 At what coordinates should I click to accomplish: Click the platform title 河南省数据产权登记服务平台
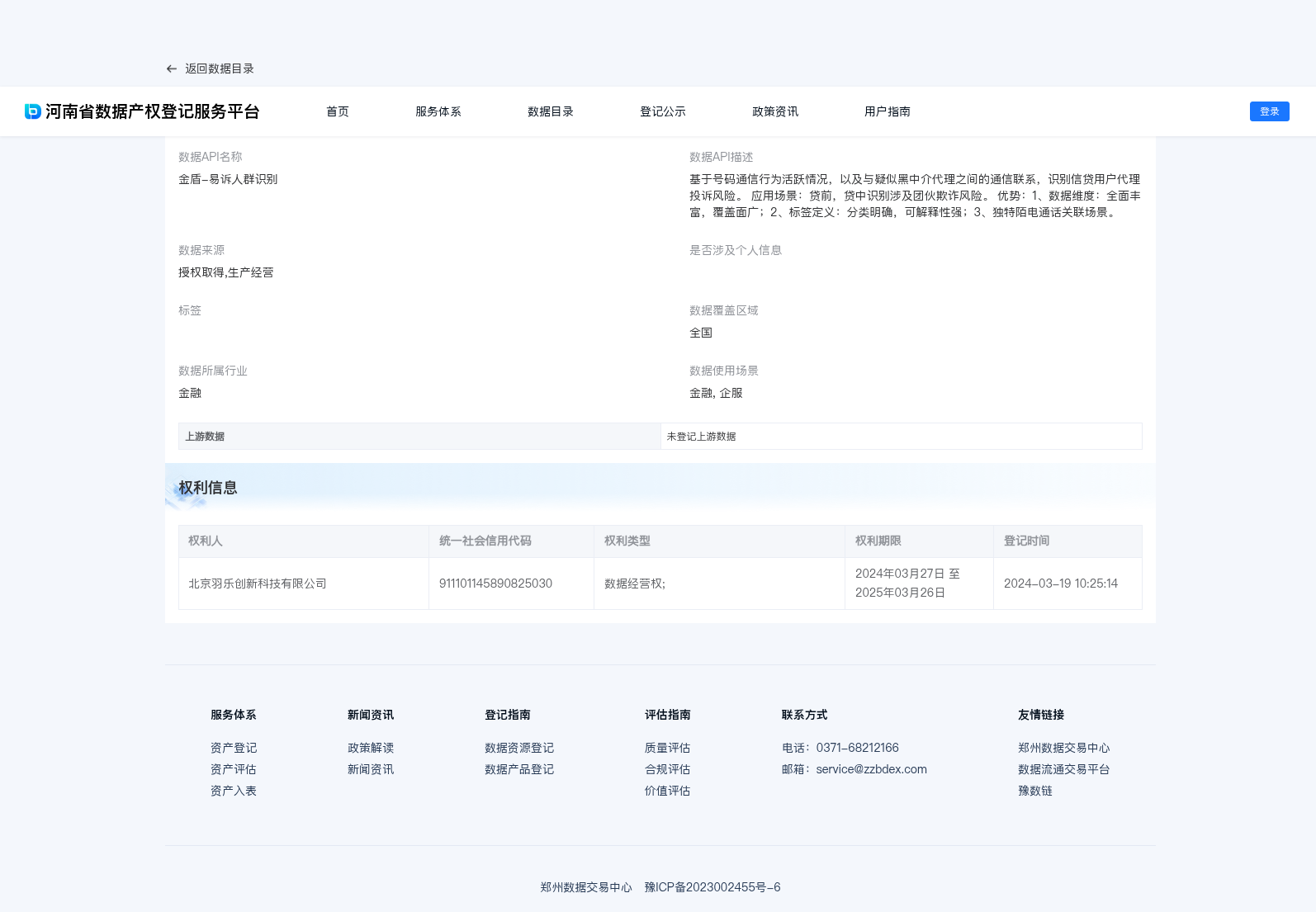pos(153,111)
